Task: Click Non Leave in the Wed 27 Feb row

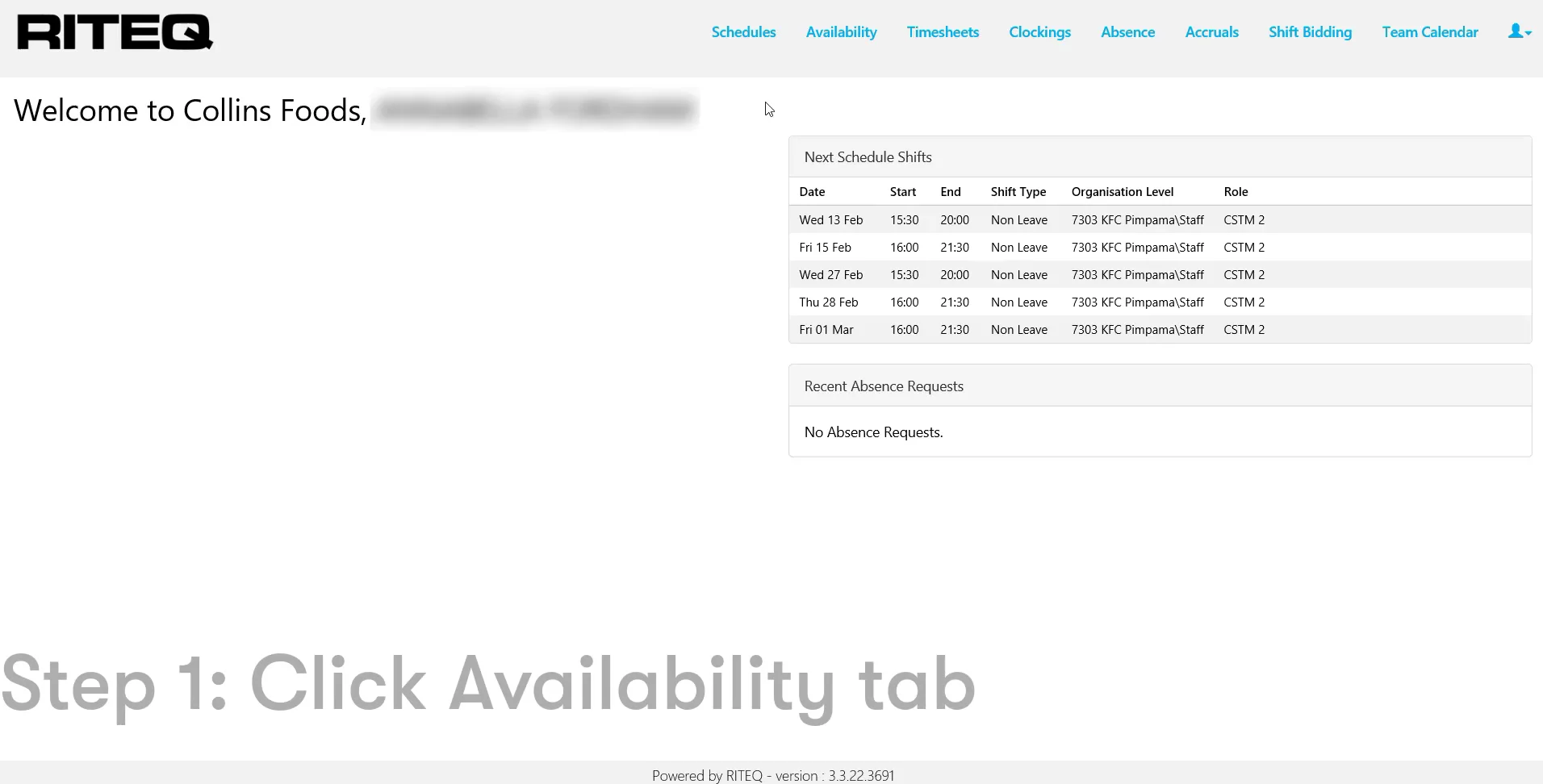Action: tap(1019, 275)
